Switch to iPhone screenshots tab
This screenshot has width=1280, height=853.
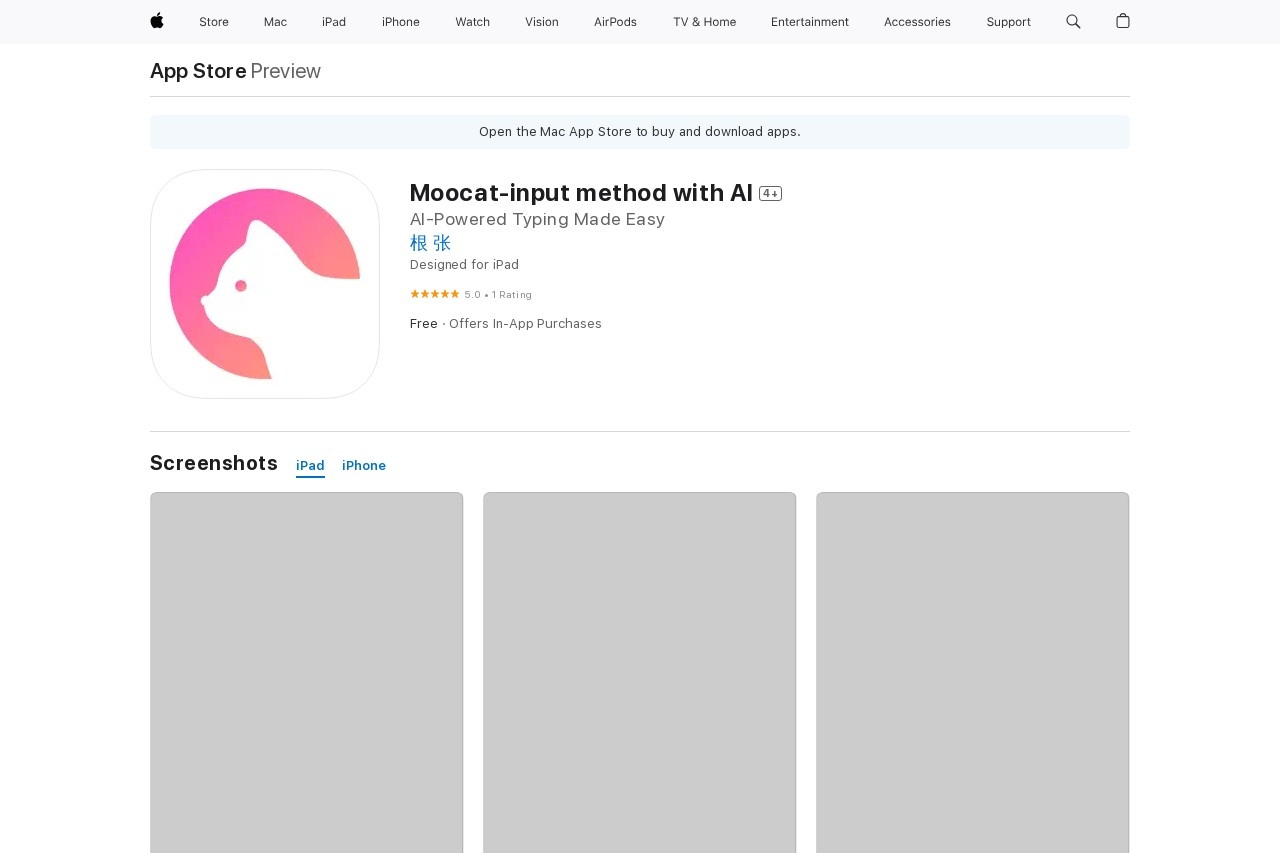364,466
